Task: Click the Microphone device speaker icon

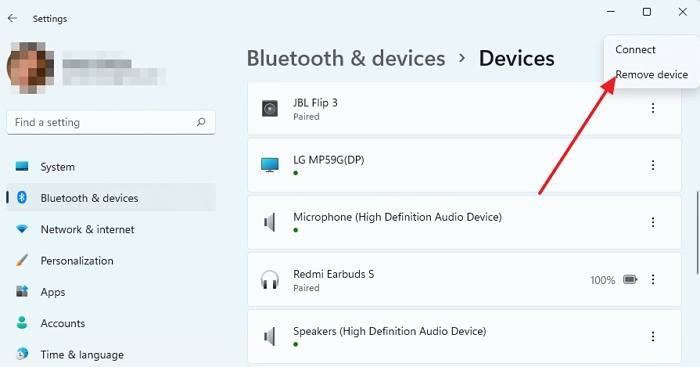Action: pos(269,222)
